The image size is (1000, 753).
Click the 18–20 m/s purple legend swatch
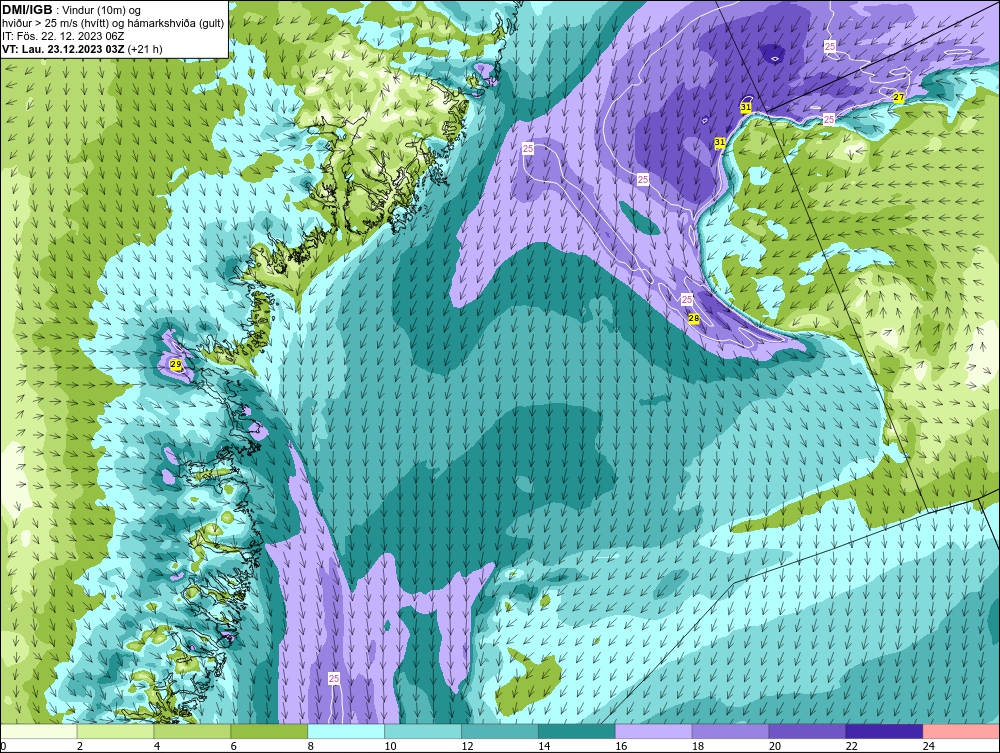click(x=730, y=731)
